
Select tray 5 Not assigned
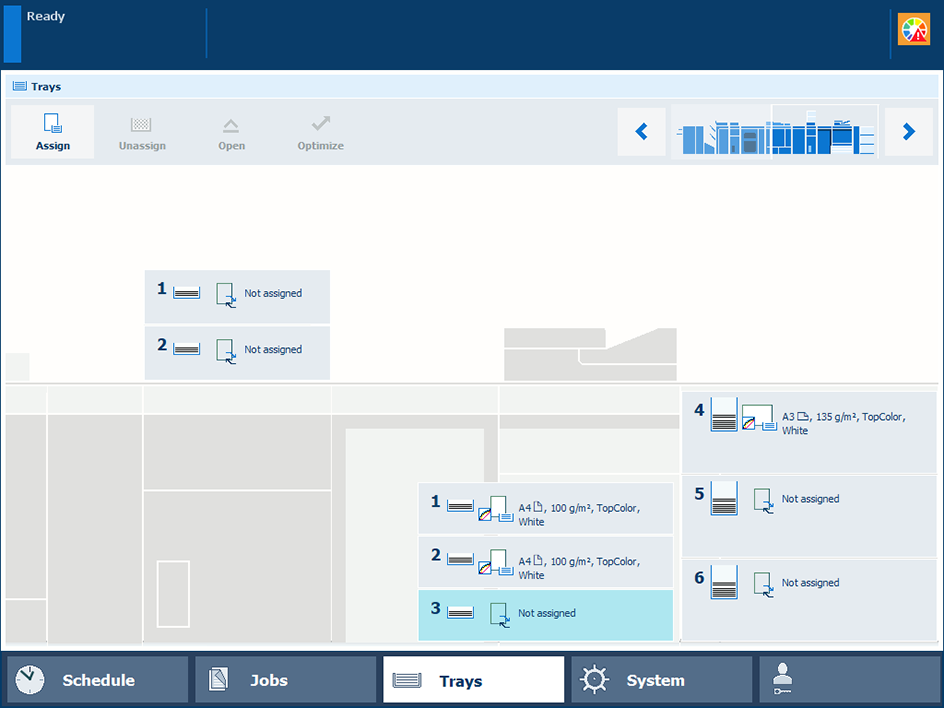tap(809, 515)
